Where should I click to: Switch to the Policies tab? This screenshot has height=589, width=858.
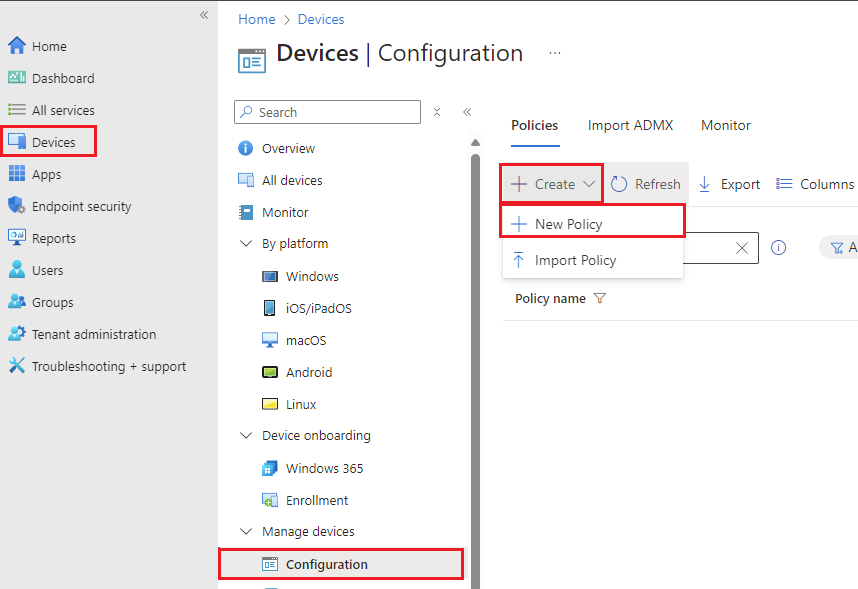click(535, 125)
